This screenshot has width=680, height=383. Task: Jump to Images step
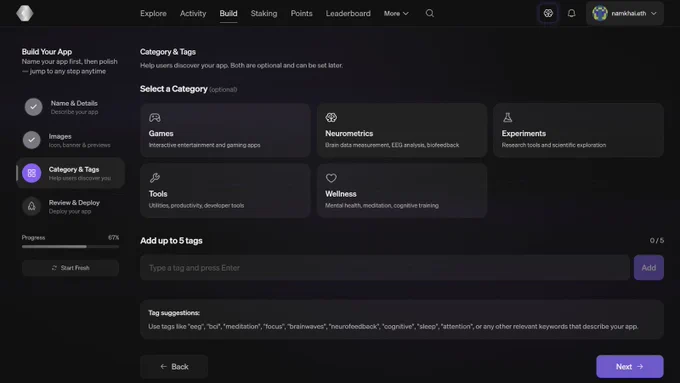[70, 140]
